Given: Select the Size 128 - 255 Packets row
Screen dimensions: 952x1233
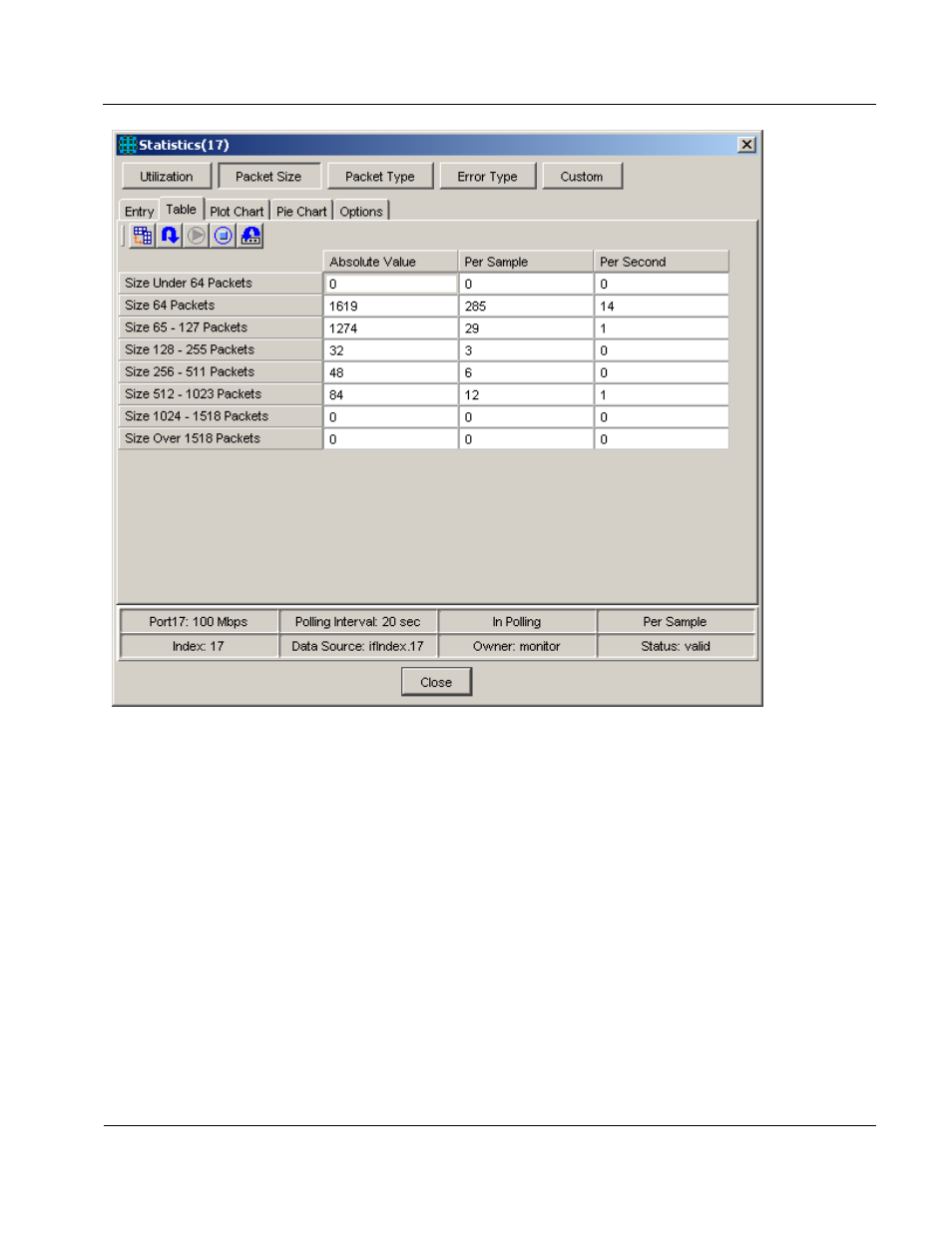Looking at the screenshot, I should (x=221, y=349).
